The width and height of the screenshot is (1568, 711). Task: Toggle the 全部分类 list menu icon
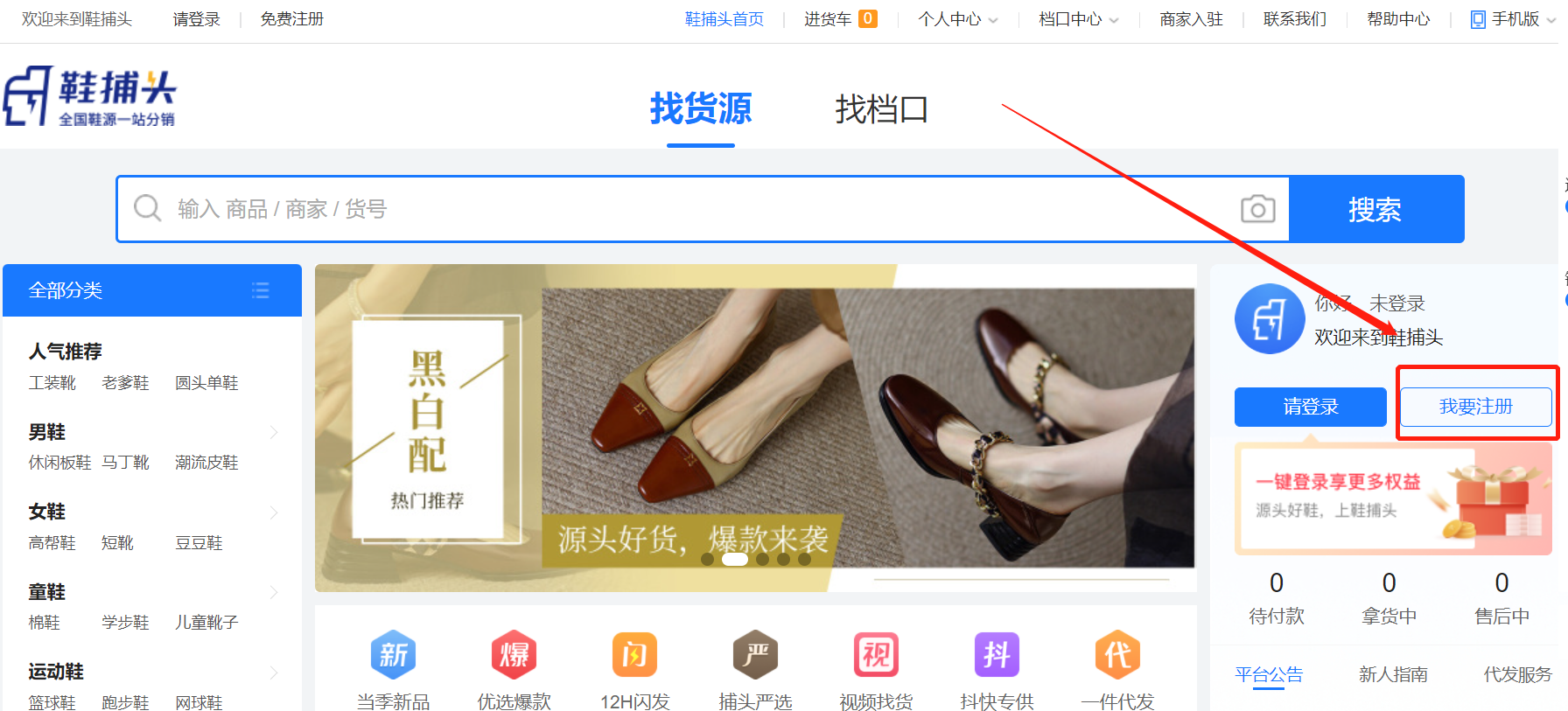[260, 290]
